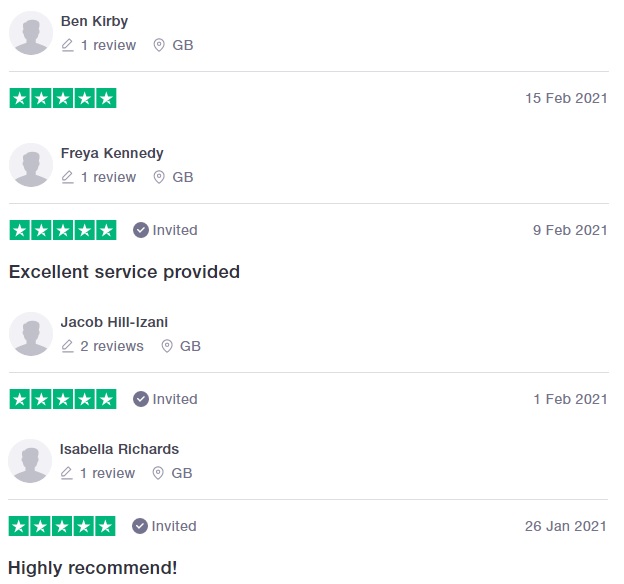Click the location pin icon beside Ben Kirby's GB
This screenshot has height=584, width=624.
click(159, 45)
